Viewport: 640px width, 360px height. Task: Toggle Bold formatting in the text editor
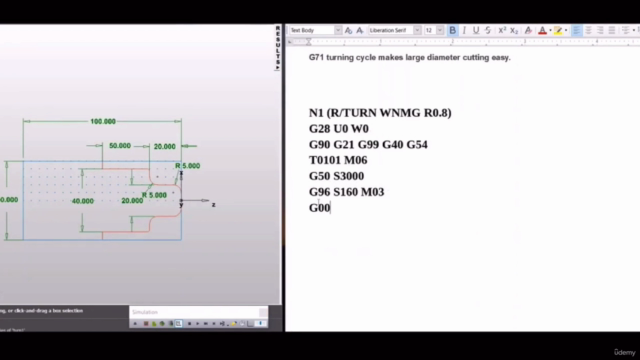[x=452, y=30]
